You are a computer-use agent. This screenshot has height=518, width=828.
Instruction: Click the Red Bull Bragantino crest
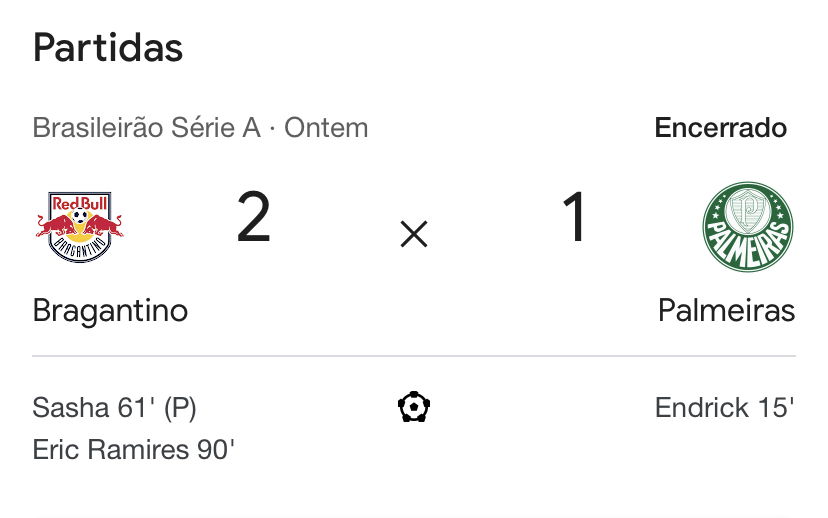coord(80,227)
